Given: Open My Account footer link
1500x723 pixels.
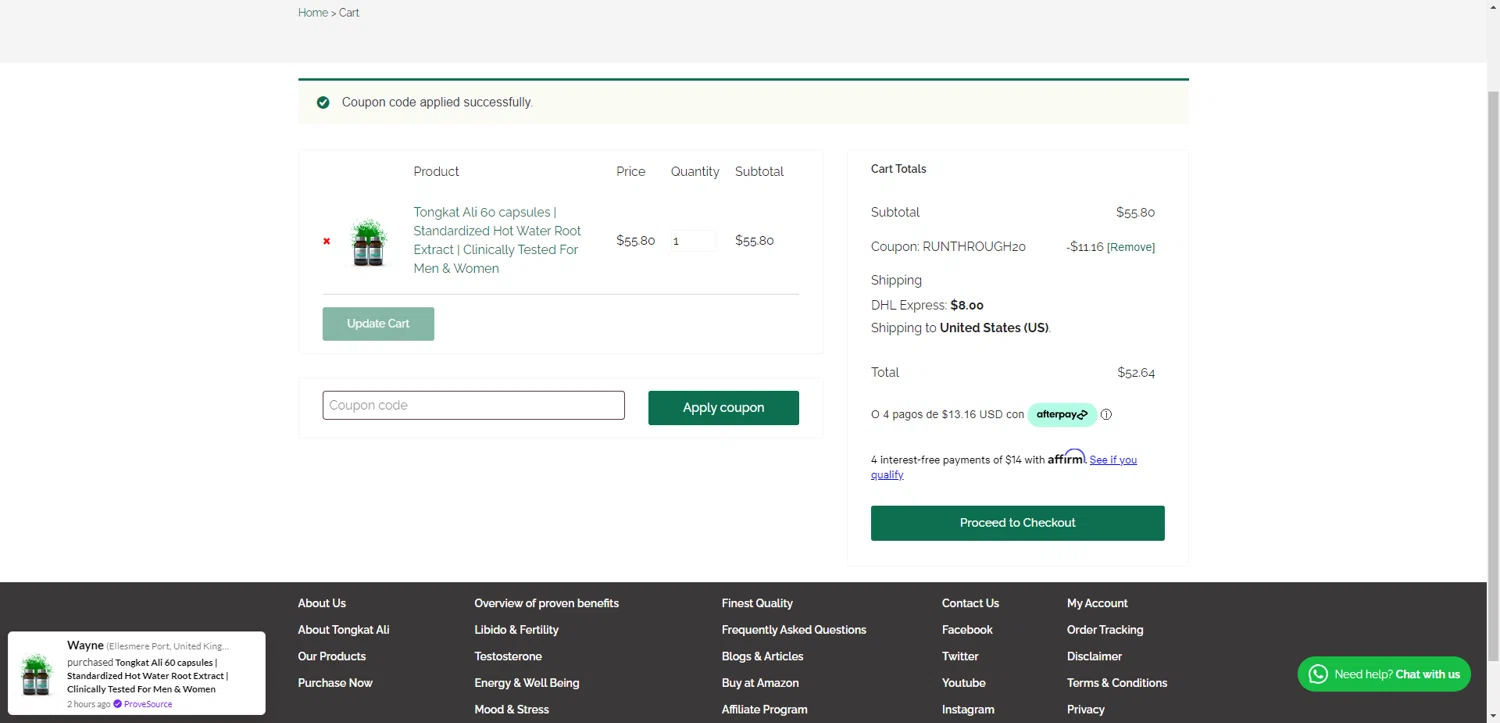Looking at the screenshot, I should [x=1097, y=603].
